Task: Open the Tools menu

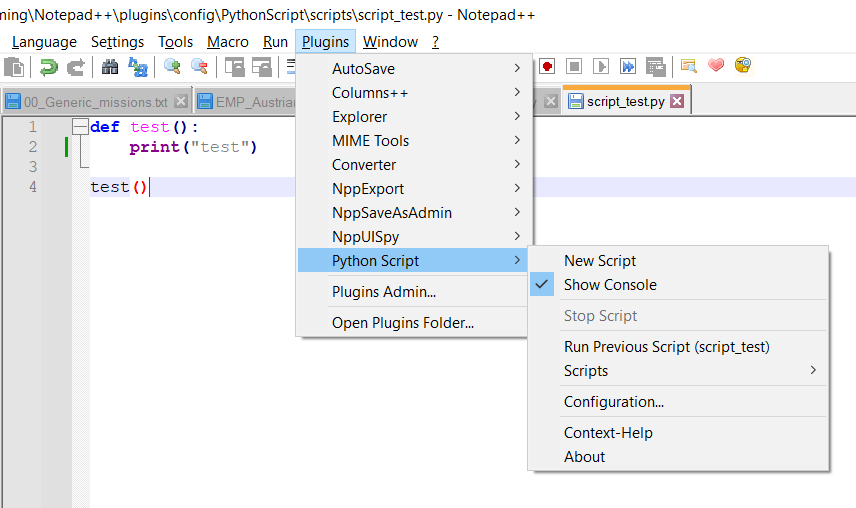Action: 176,42
